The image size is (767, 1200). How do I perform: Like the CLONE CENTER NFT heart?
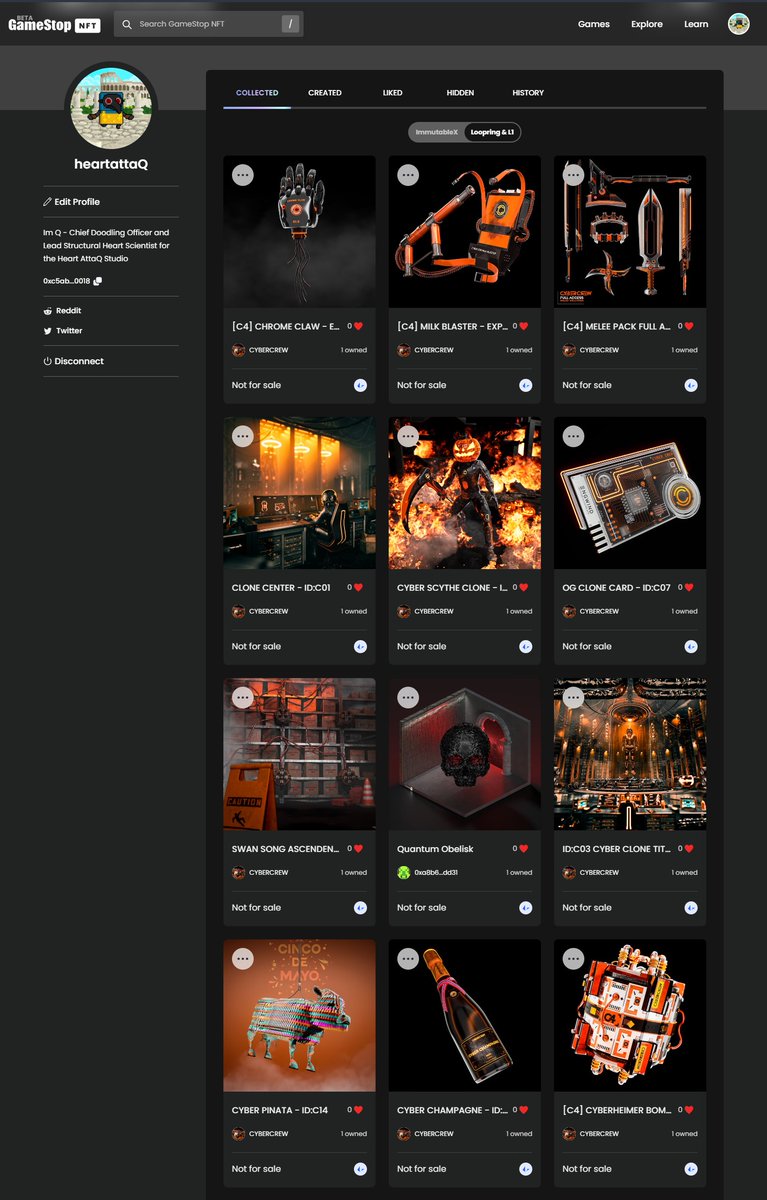(358, 588)
